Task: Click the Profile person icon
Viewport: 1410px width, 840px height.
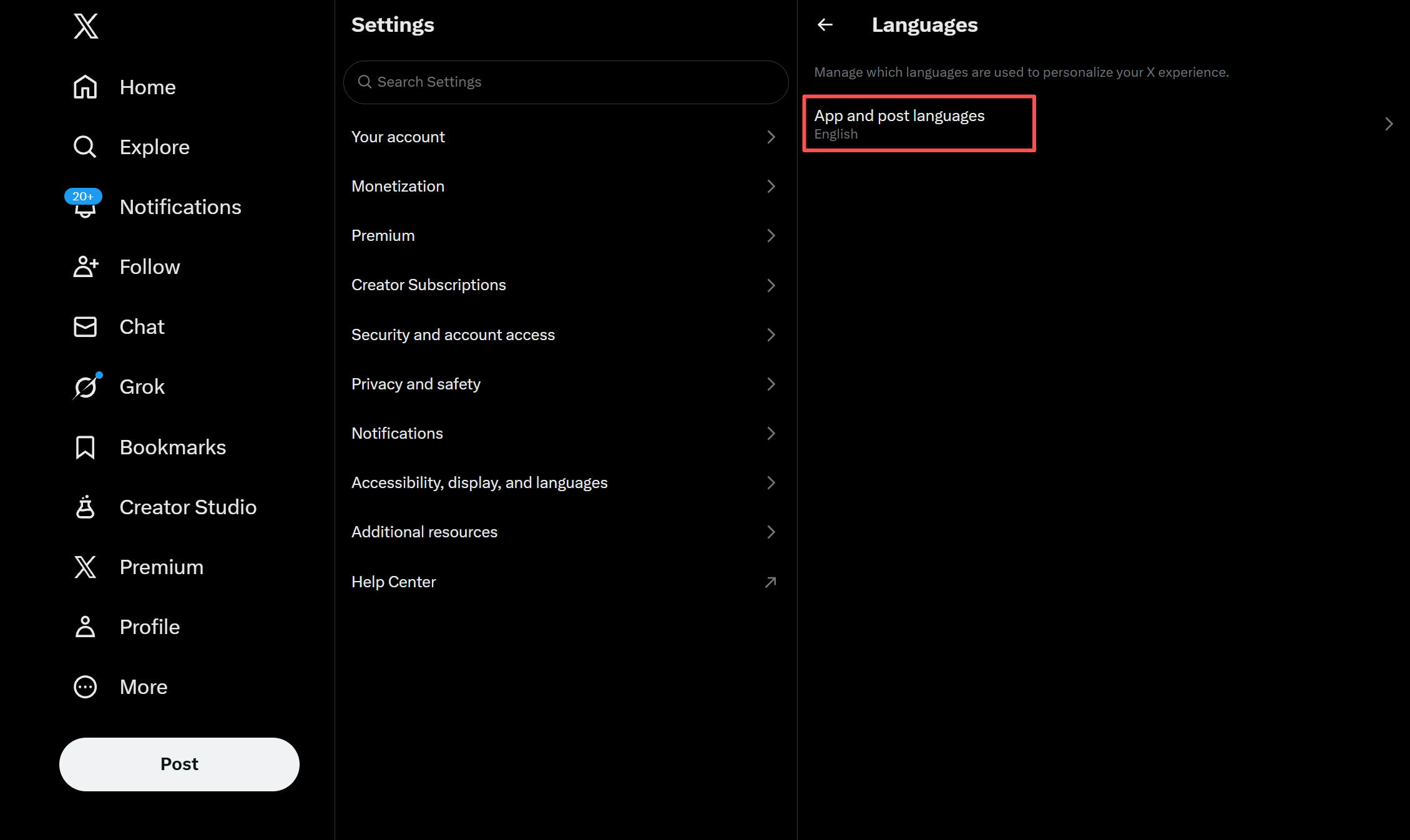Action: pyautogui.click(x=86, y=627)
